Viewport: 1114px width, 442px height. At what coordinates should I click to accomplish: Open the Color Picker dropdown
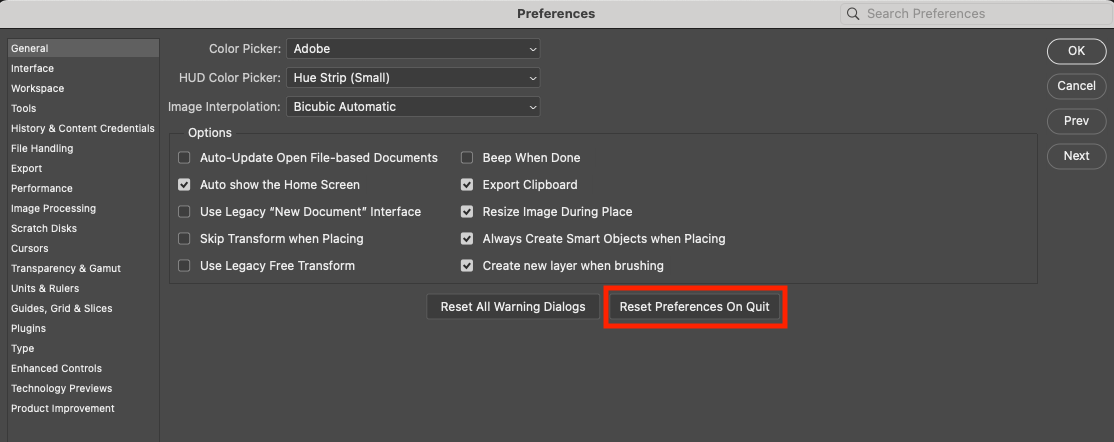(413, 49)
